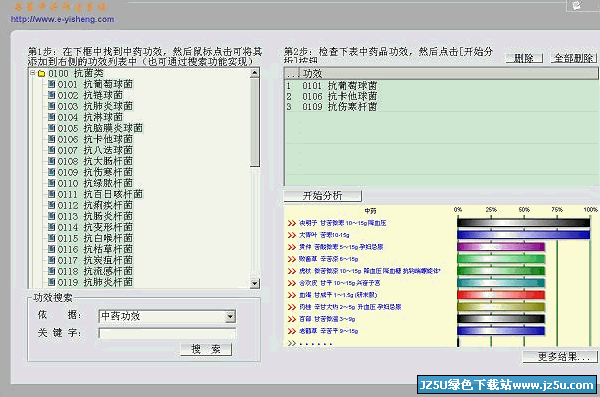Click the 搜索 search button

[x=206, y=349]
